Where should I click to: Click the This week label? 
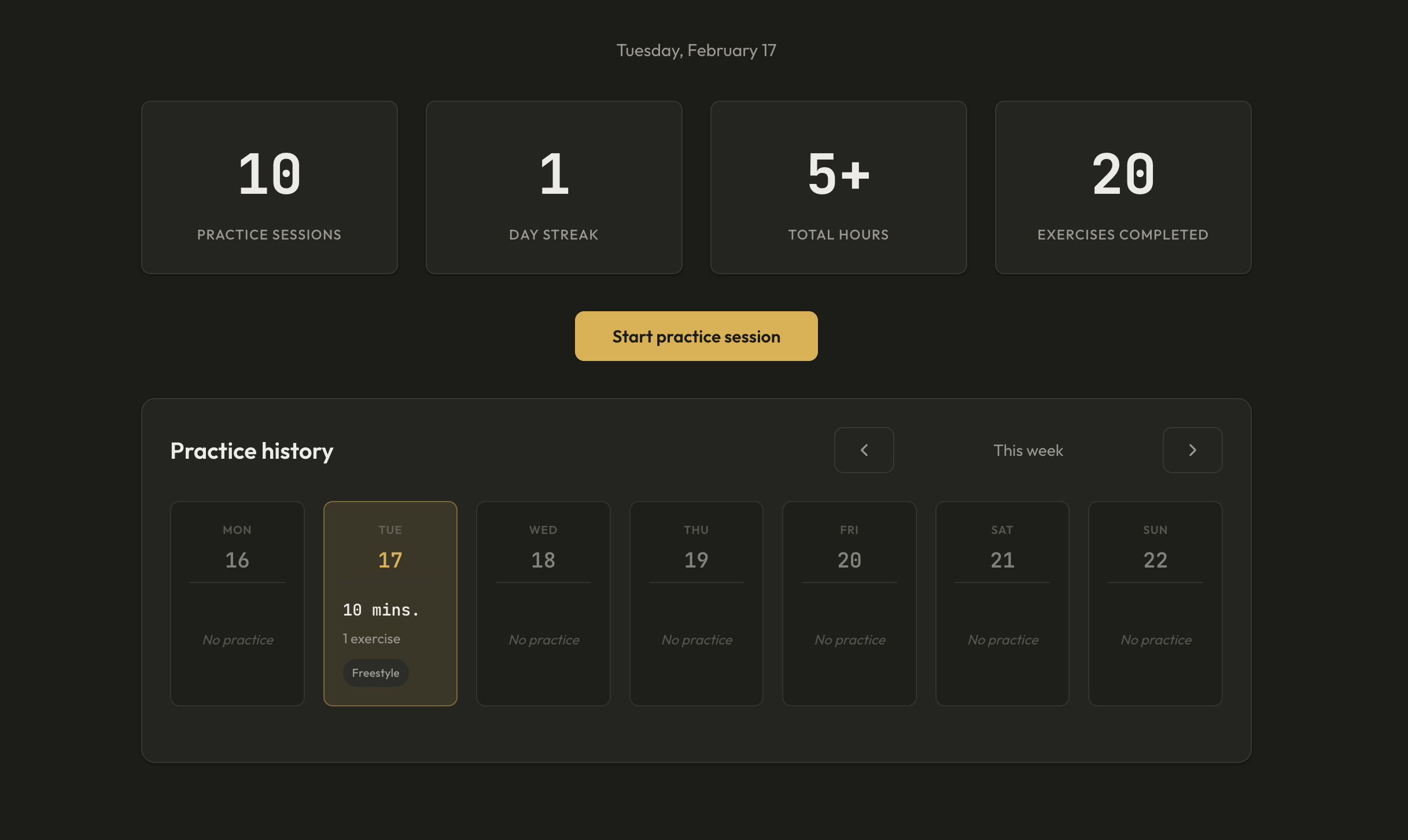(1028, 450)
